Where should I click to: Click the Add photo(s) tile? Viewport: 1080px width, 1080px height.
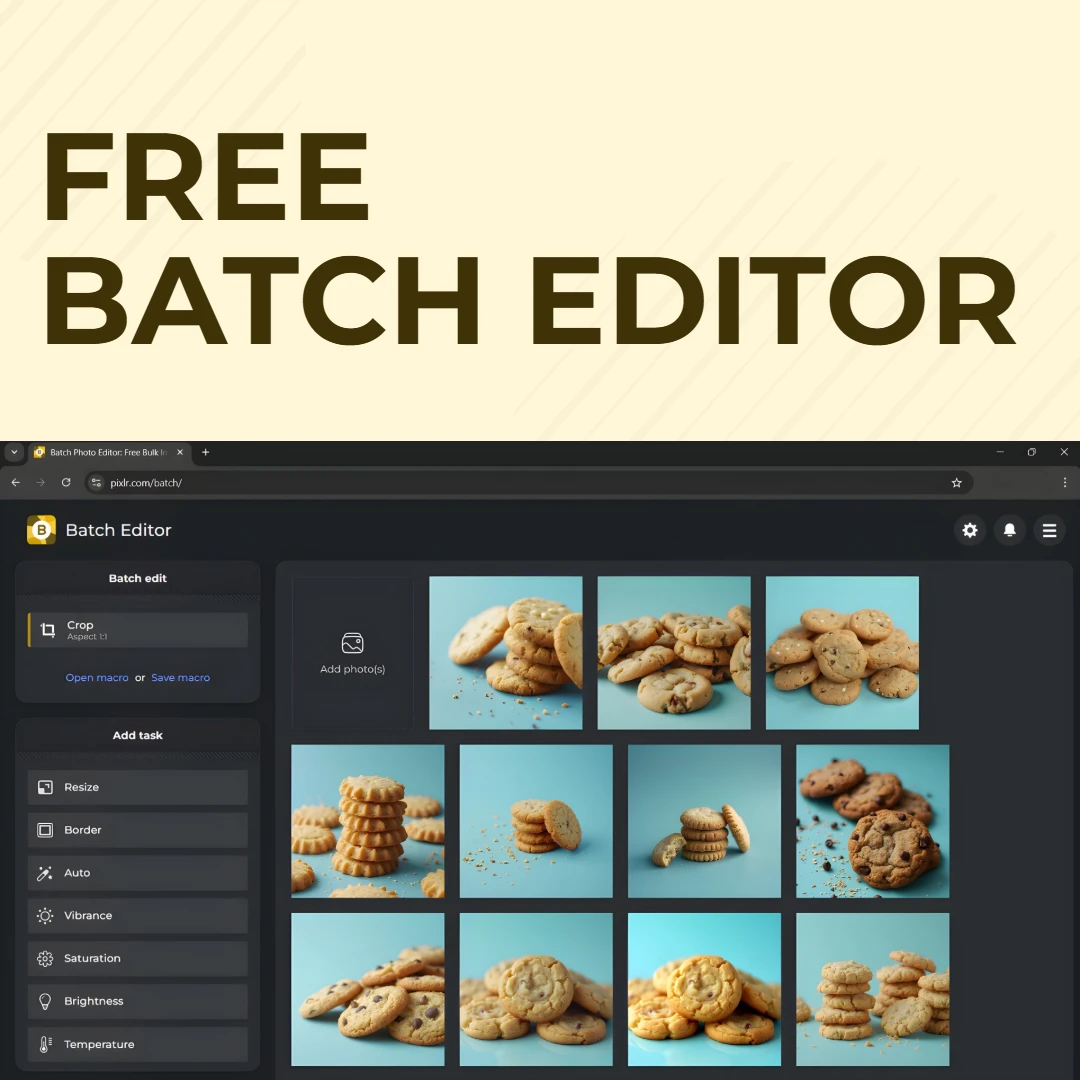pos(353,652)
